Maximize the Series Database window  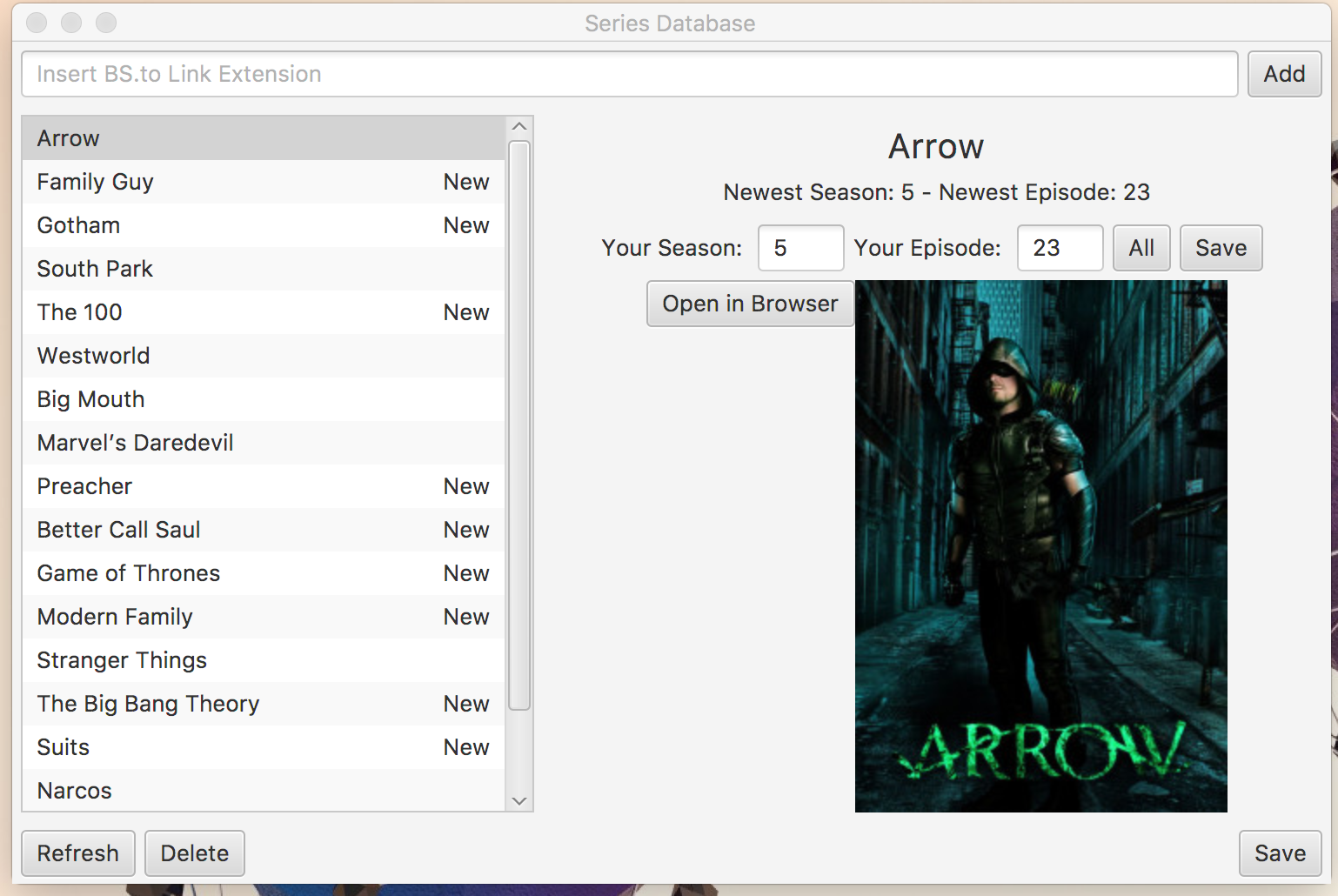click(x=106, y=23)
